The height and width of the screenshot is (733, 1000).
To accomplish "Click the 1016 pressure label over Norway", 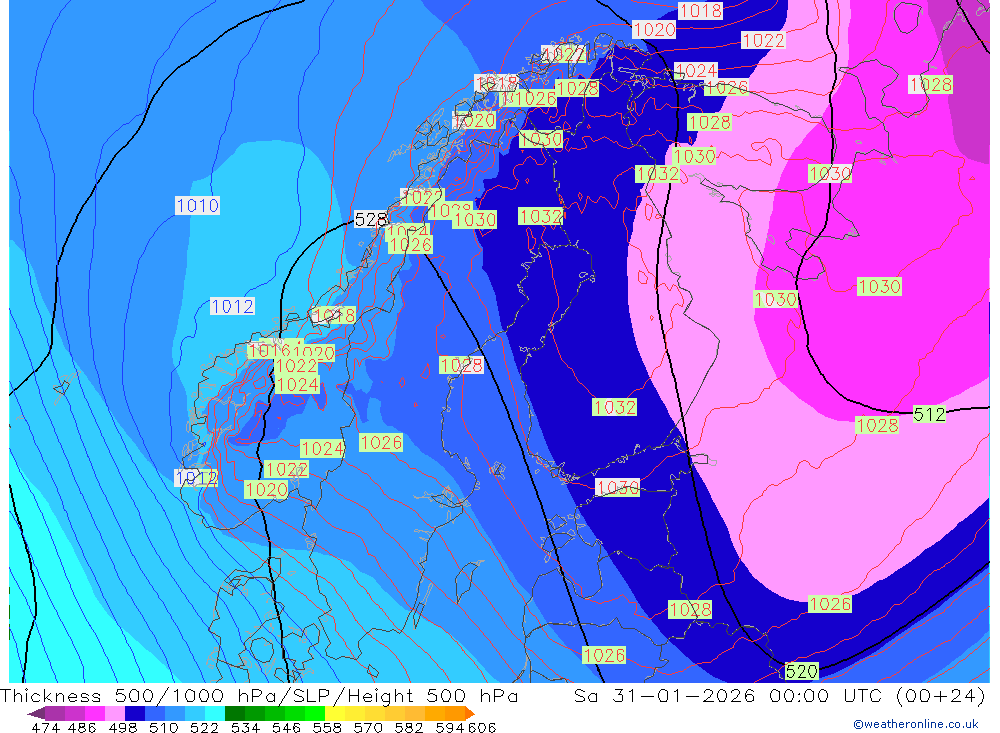I will (x=268, y=350).
